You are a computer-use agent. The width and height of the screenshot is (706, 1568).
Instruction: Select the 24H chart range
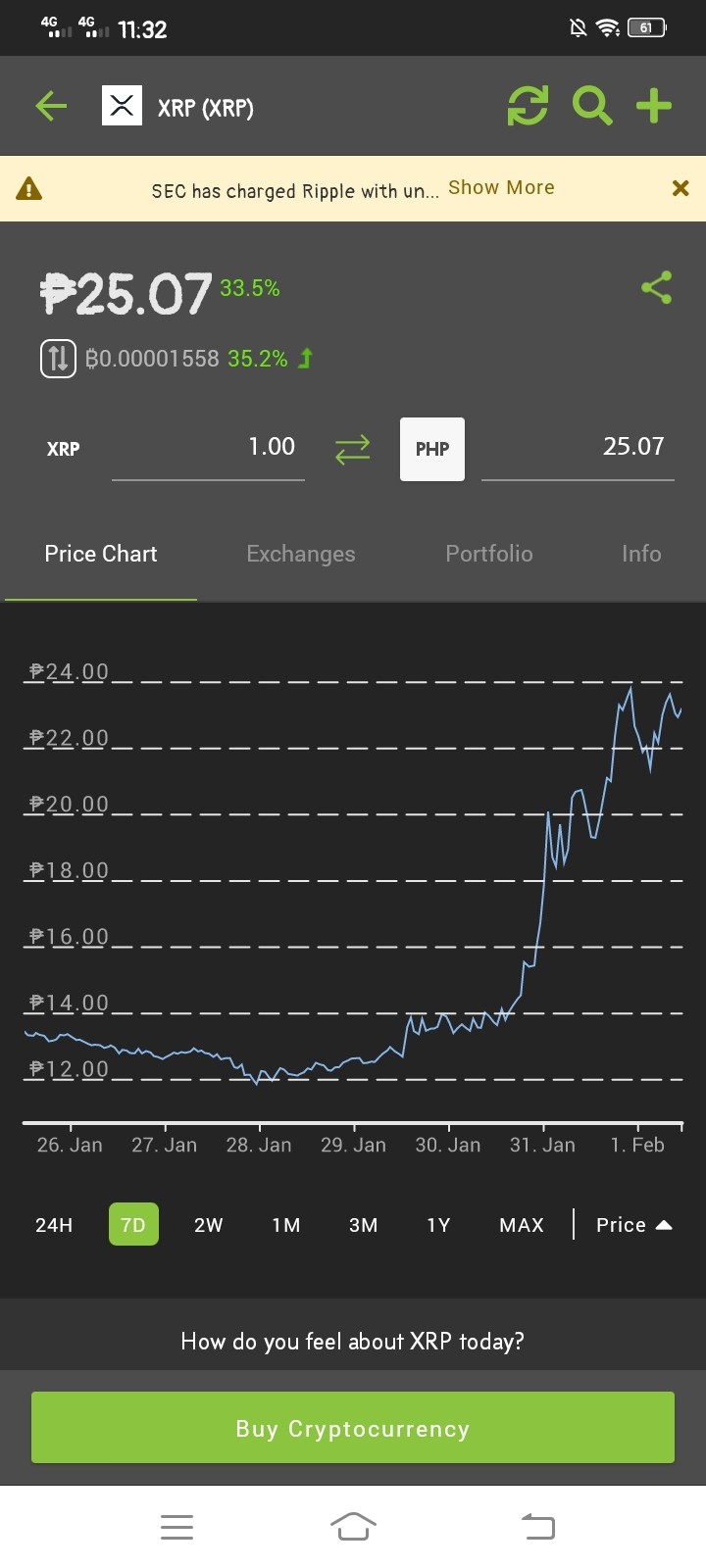pos(54,1225)
